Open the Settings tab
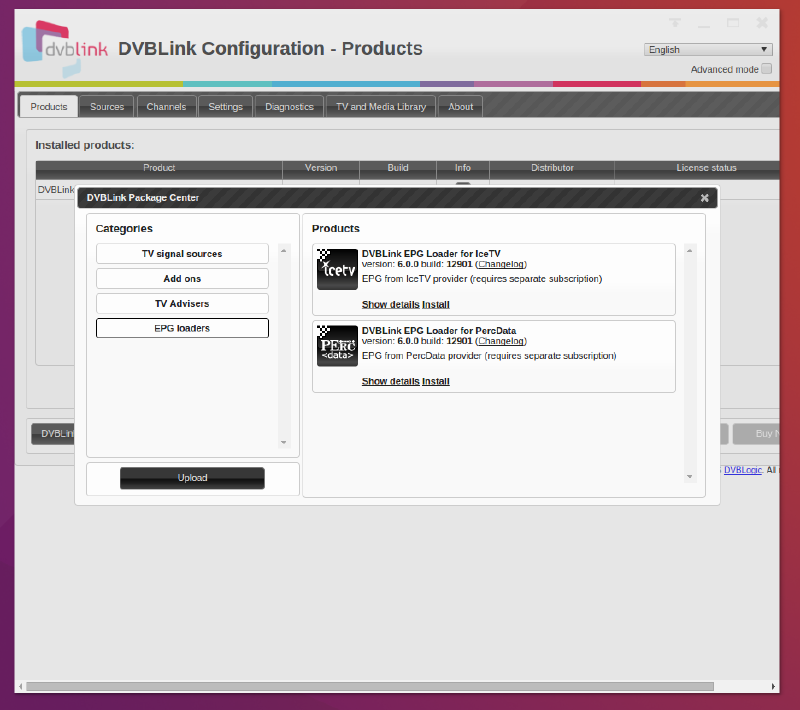Screen dimensions: 800x710 click(x=225, y=107)
